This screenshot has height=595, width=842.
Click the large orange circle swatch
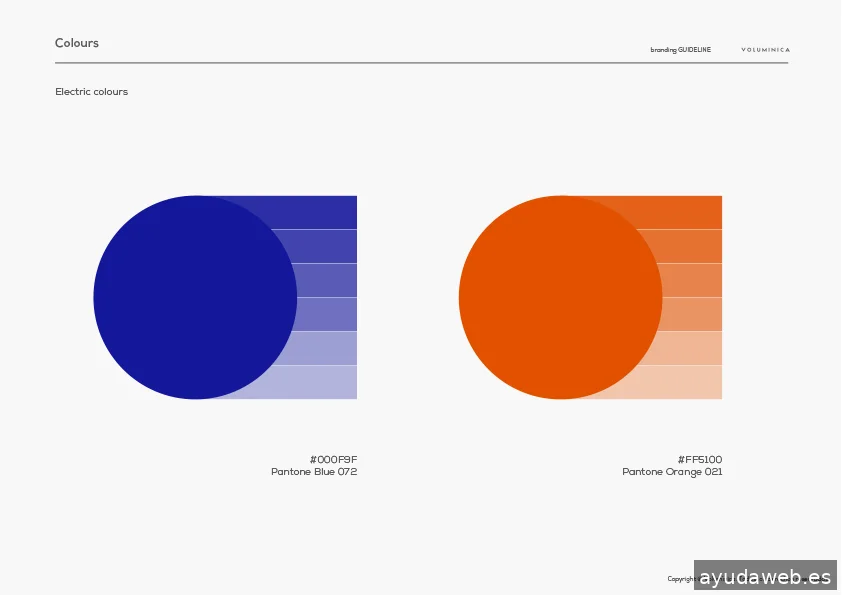tap(560, 297)
